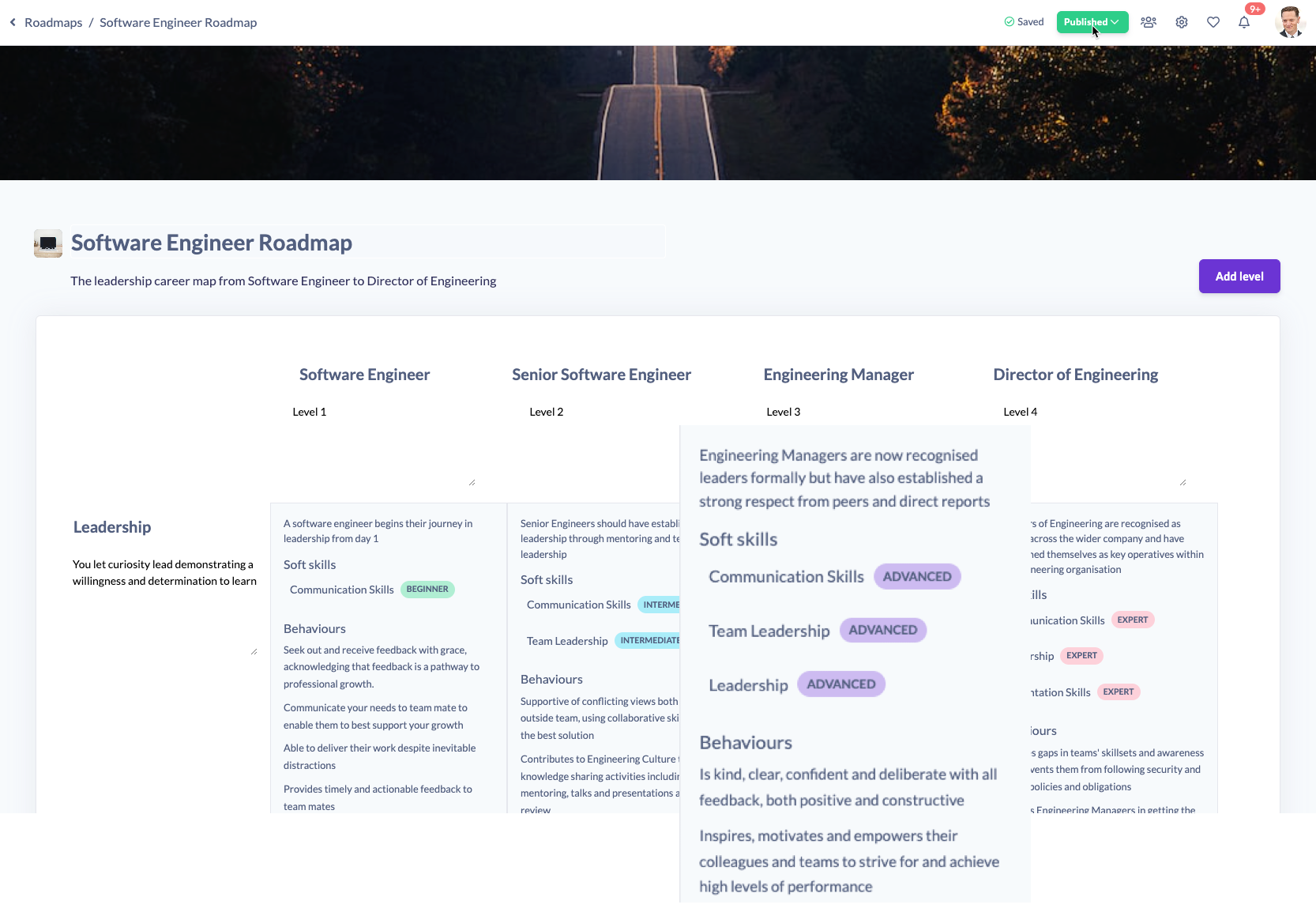Click the back arrow next to Roadmaps
This screenshot has height=912, width=1316.
pos(12,22)
